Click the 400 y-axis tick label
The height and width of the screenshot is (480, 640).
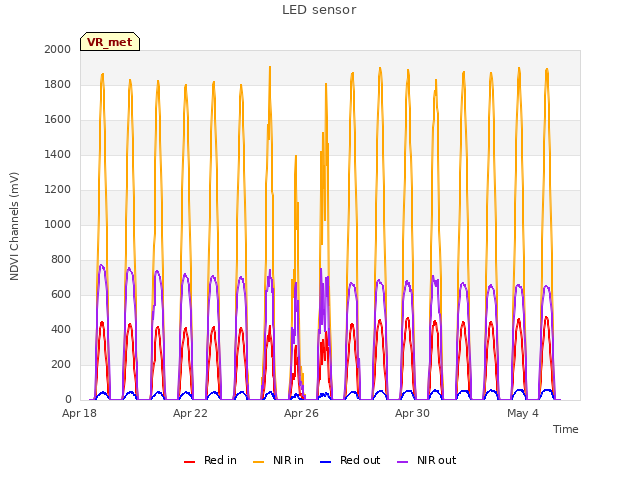[x=61, y=329]
